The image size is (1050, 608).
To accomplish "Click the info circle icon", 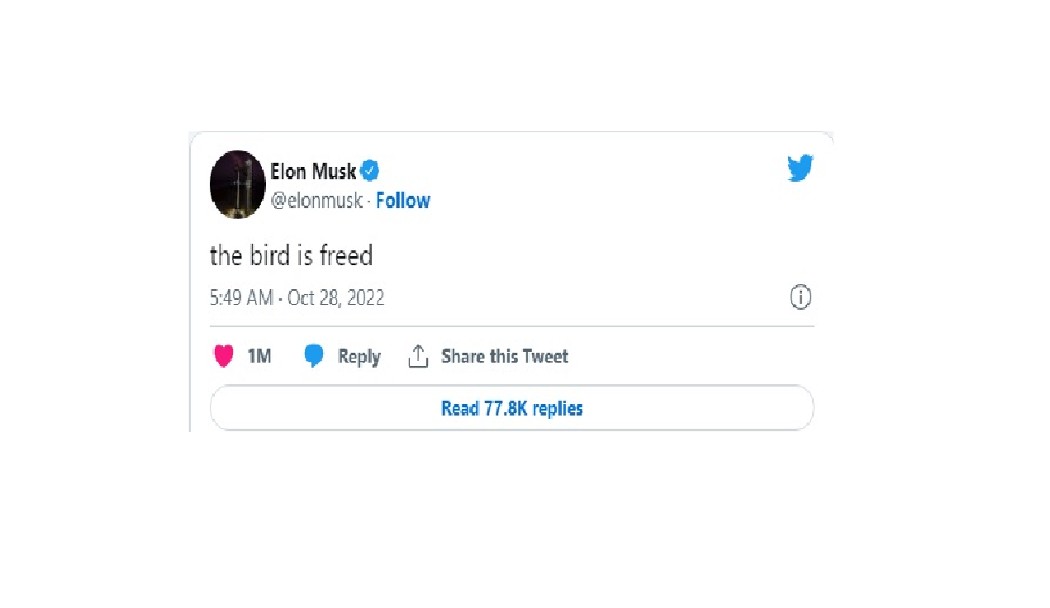I will [x=800, y=297].
